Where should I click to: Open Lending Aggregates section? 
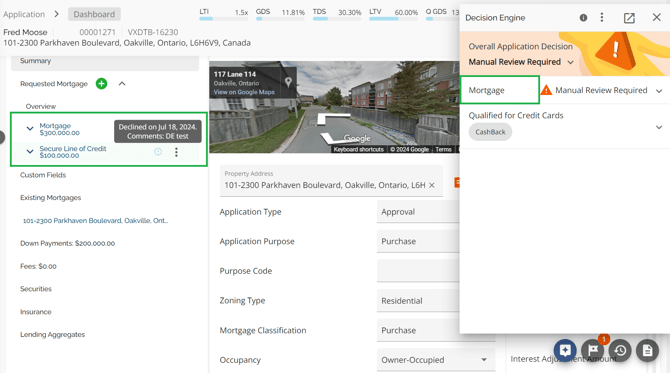pyautogui.click(x=53, y=334)
